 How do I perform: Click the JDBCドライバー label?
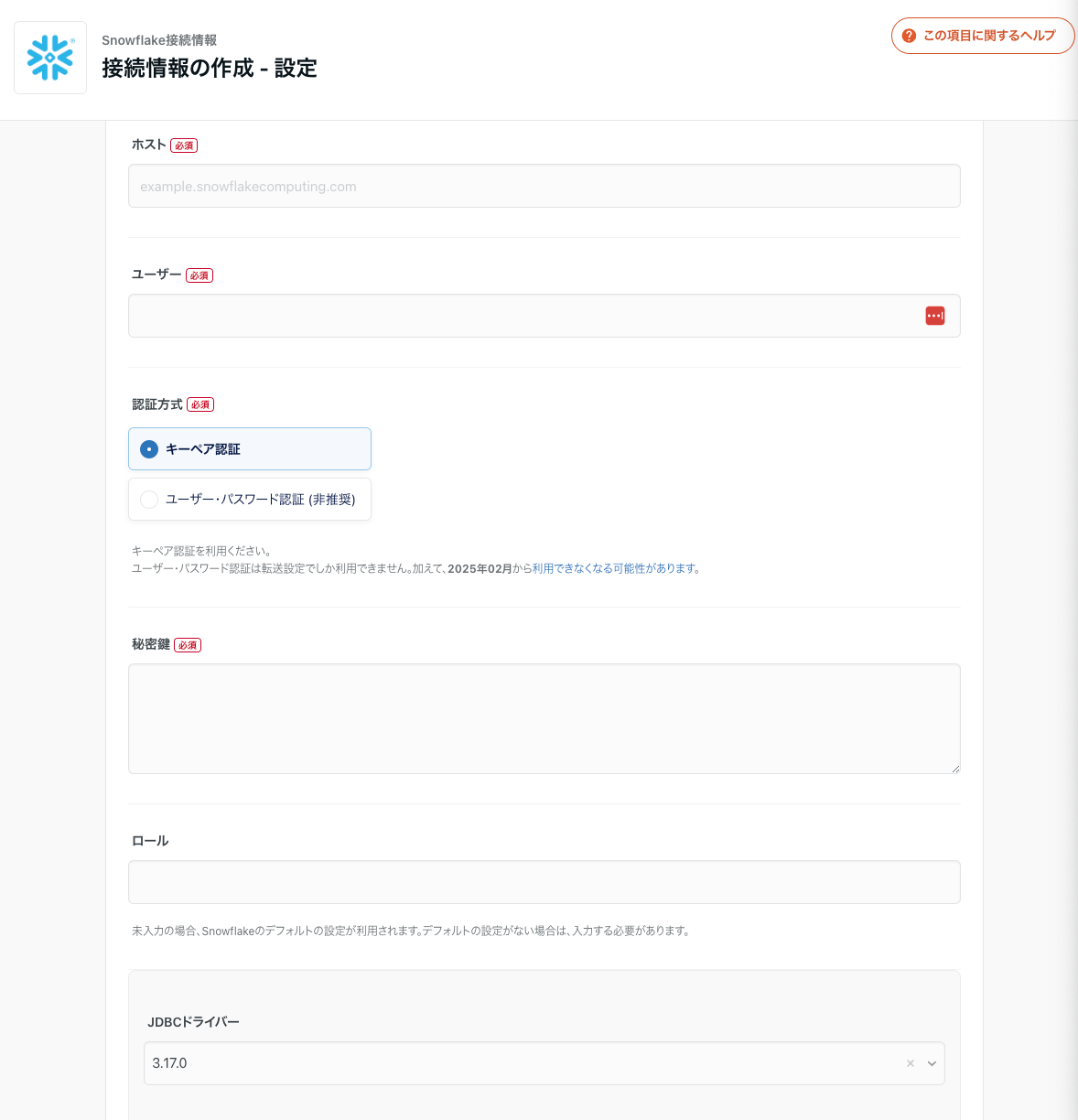pos(193,1022)
